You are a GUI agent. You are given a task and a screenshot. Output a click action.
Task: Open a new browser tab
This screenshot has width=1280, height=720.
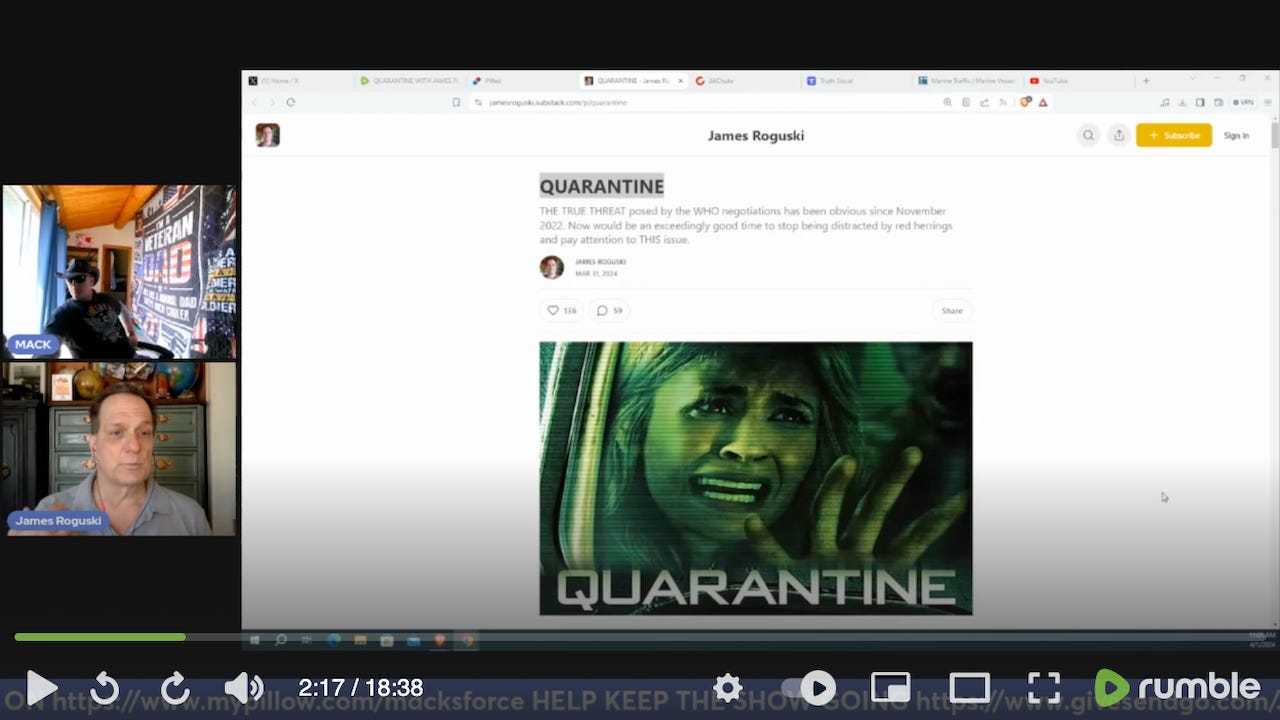(1146, 81)
